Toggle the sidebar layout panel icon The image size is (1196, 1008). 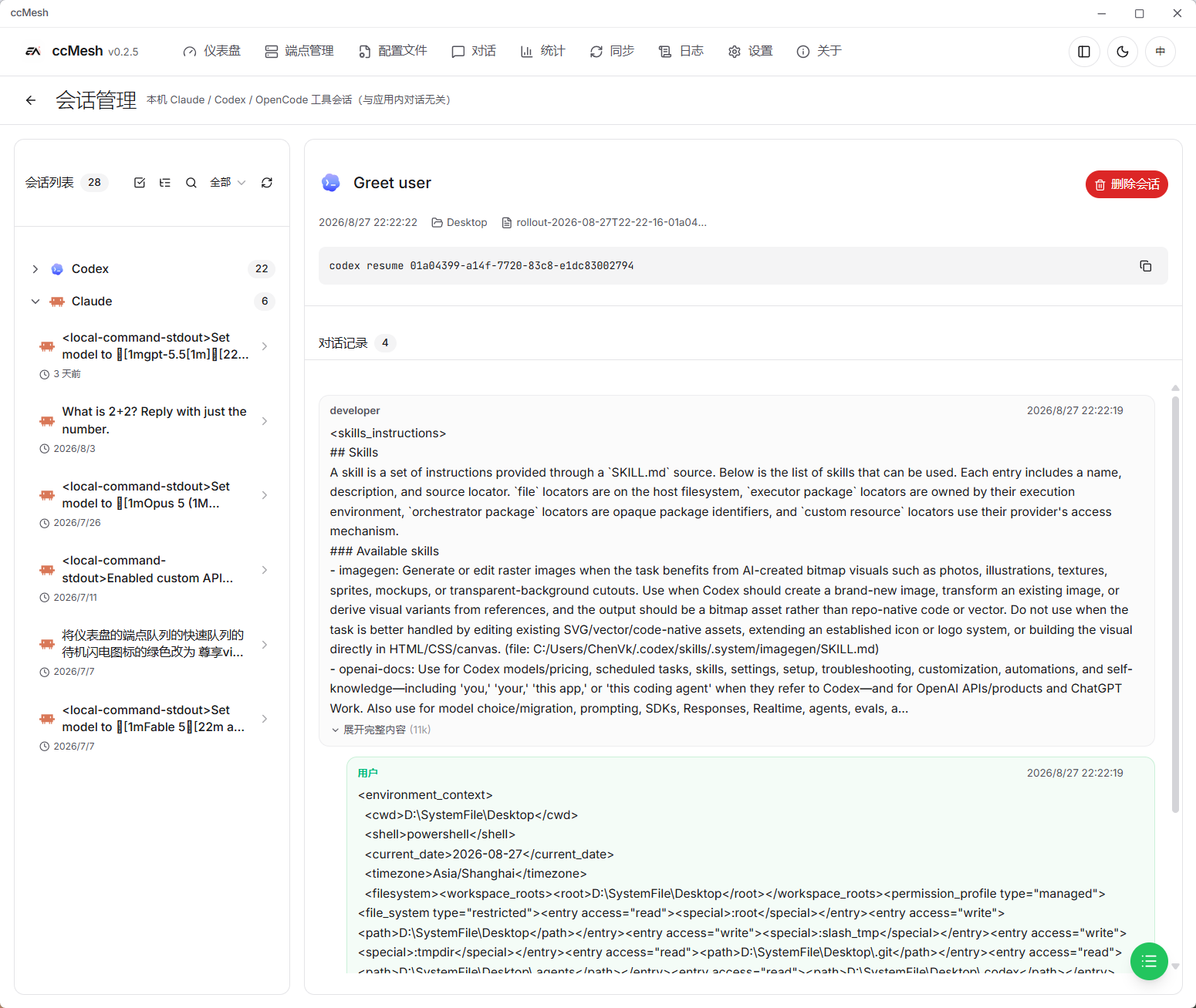coord(1084,52)
